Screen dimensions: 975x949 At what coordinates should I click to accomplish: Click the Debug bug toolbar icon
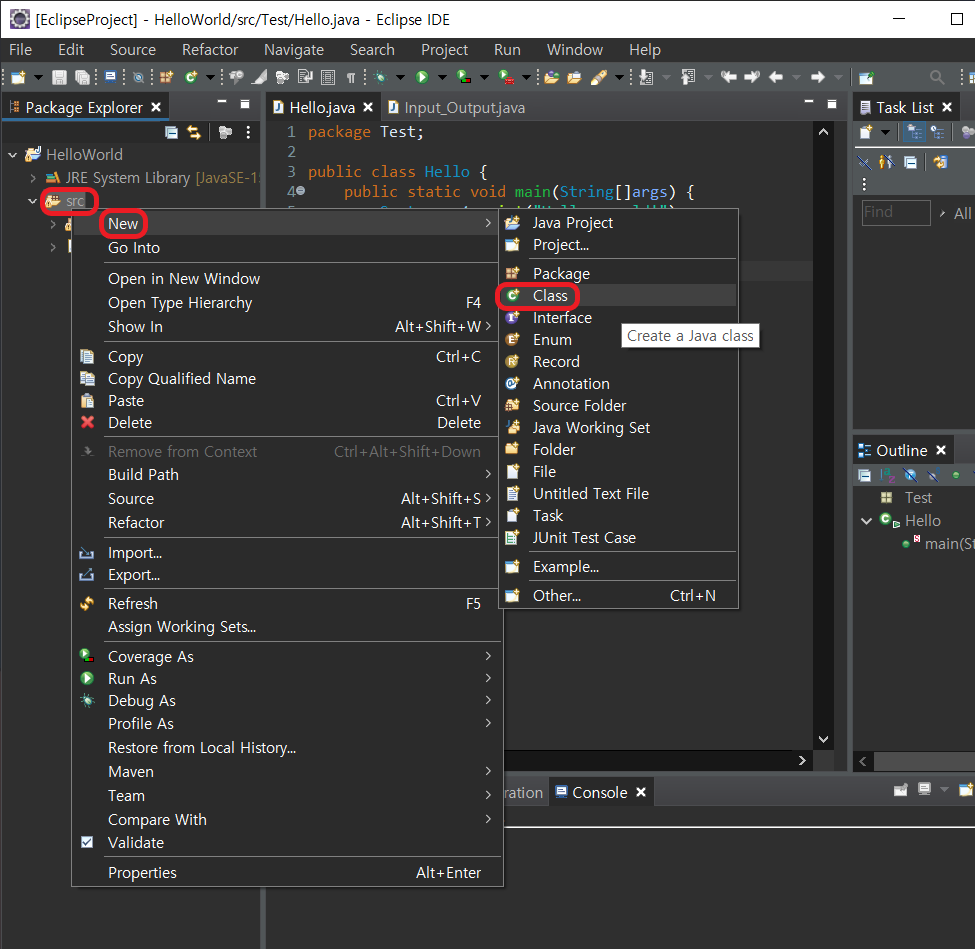click(381, 77)
